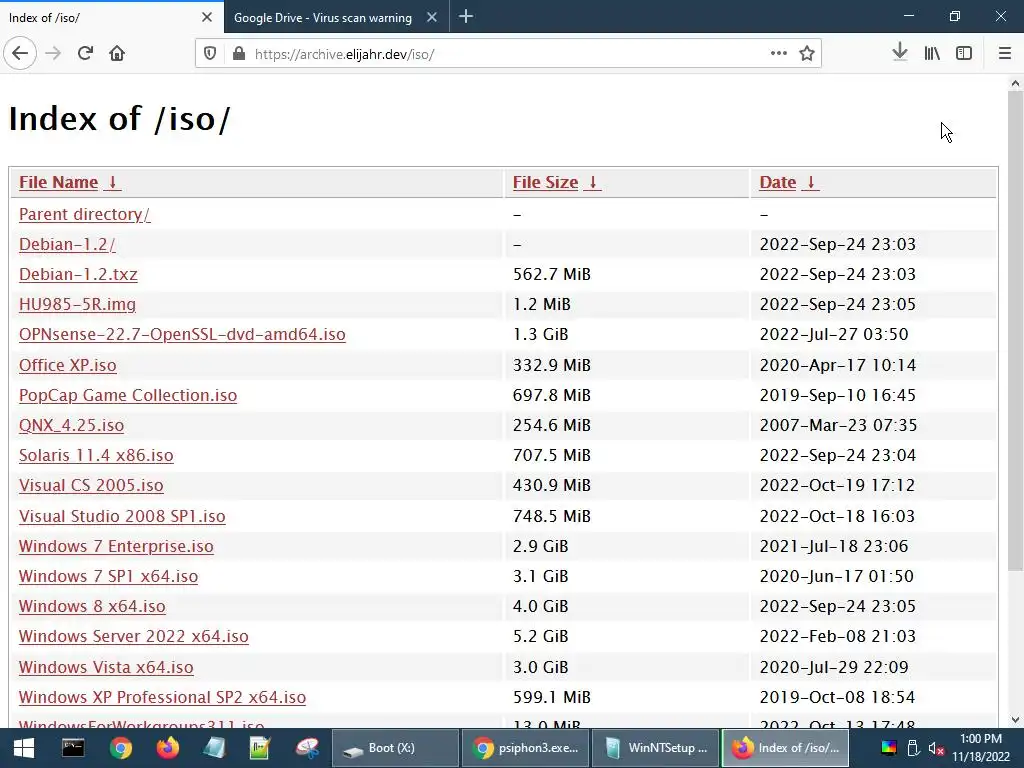Download Debian-1.2.txz

tap(78, 274)
